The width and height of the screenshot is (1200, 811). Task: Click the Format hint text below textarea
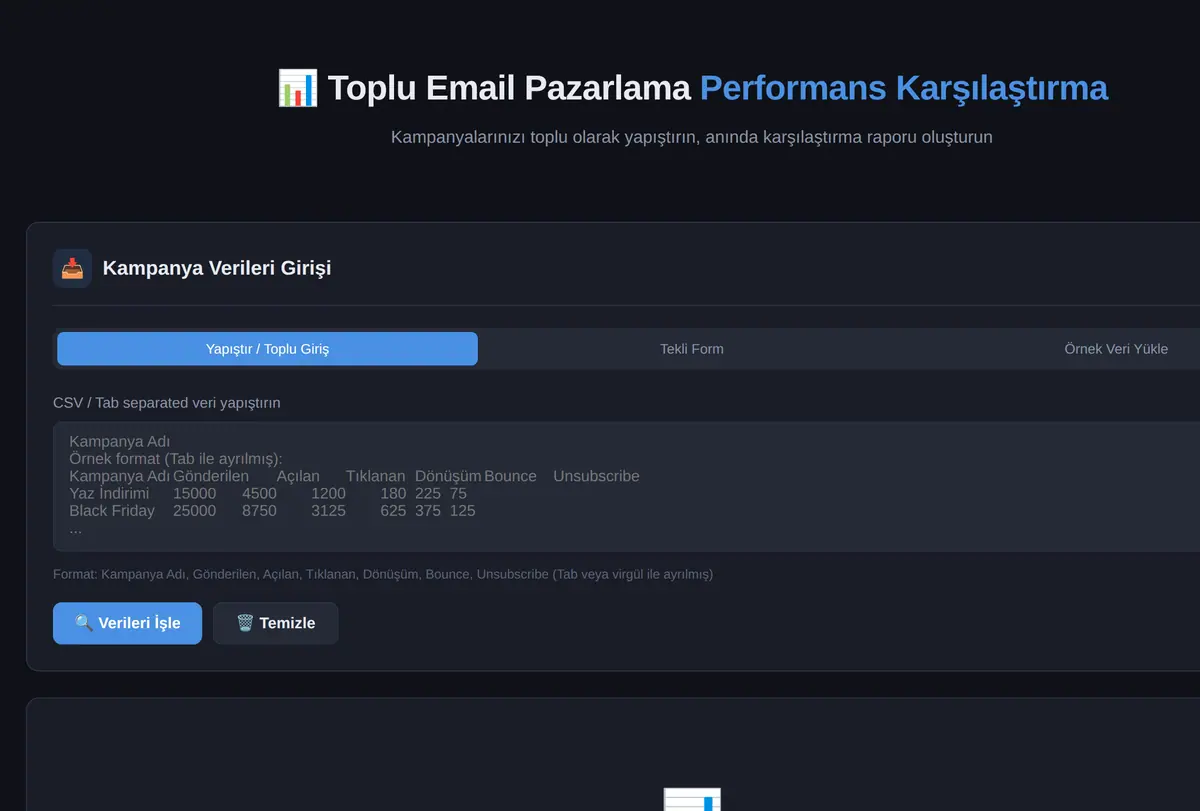[383, 574]
